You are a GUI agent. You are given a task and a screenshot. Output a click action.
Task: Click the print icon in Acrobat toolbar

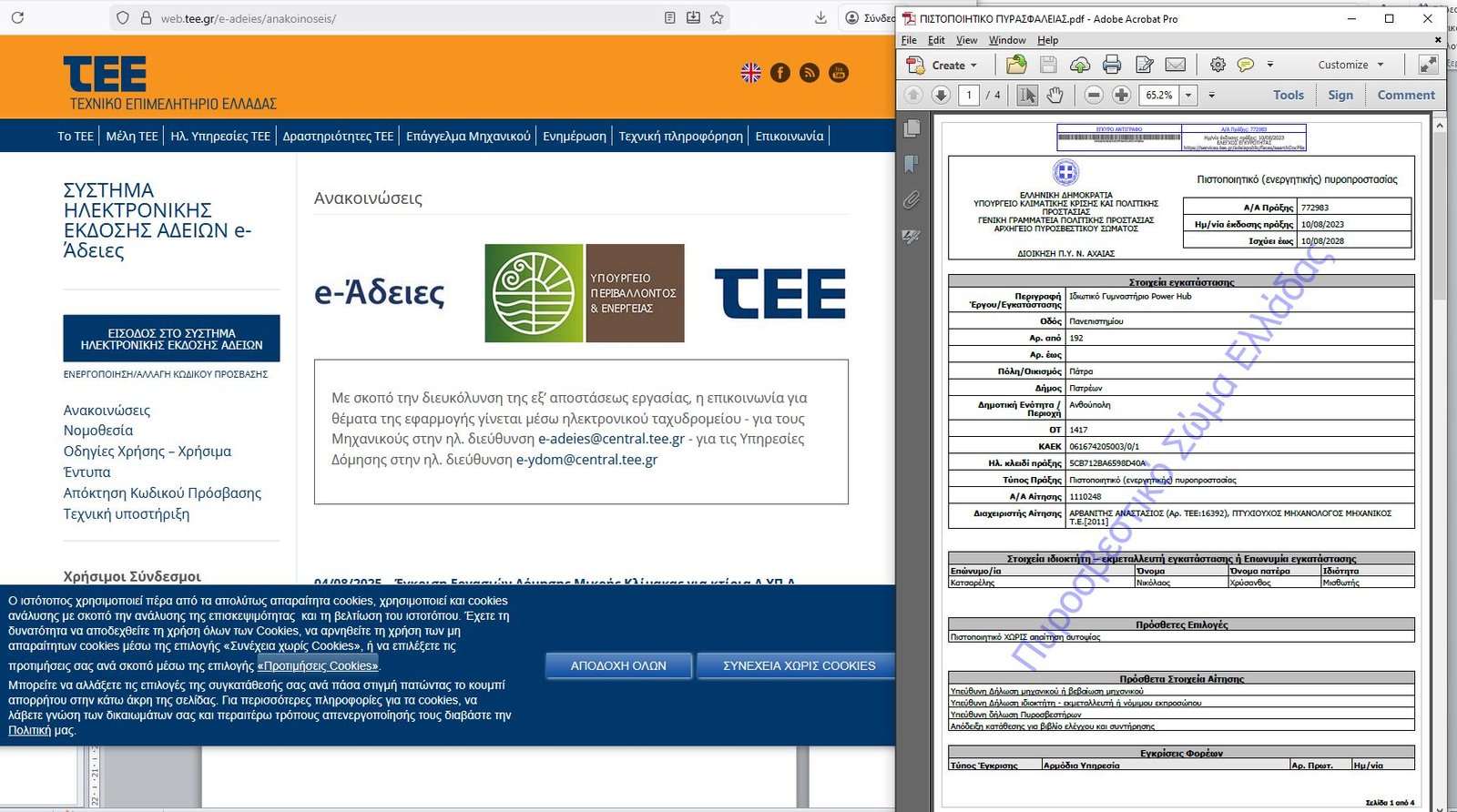point(1111,65)
